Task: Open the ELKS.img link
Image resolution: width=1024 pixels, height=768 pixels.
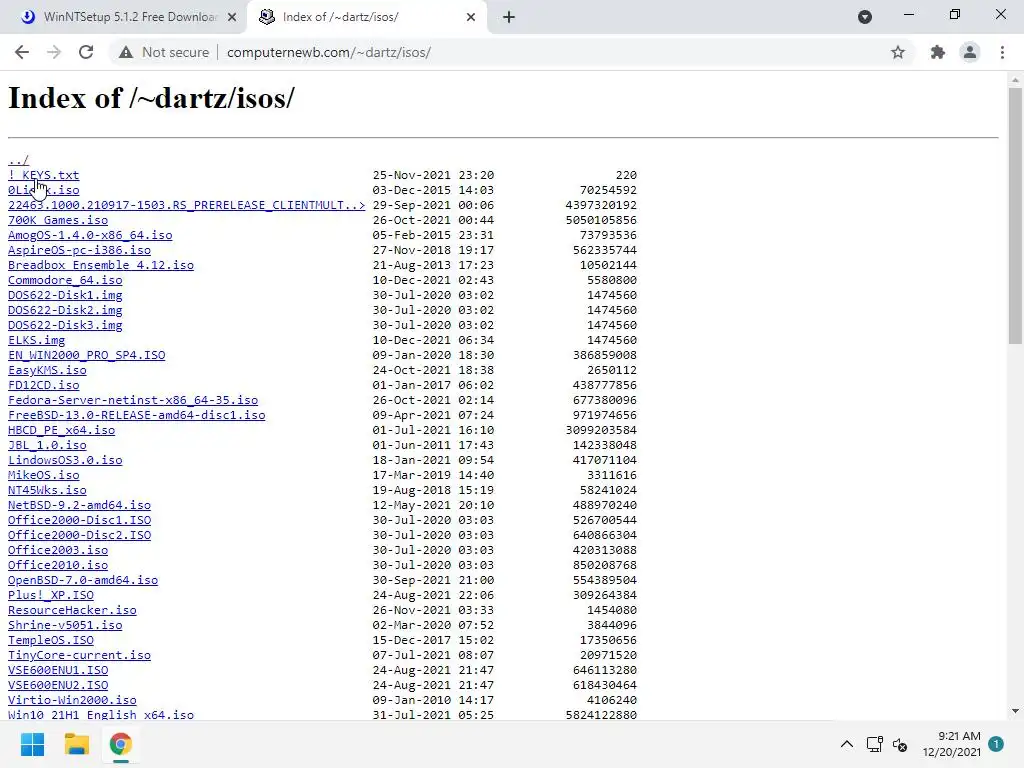Action: pos(37,340)
